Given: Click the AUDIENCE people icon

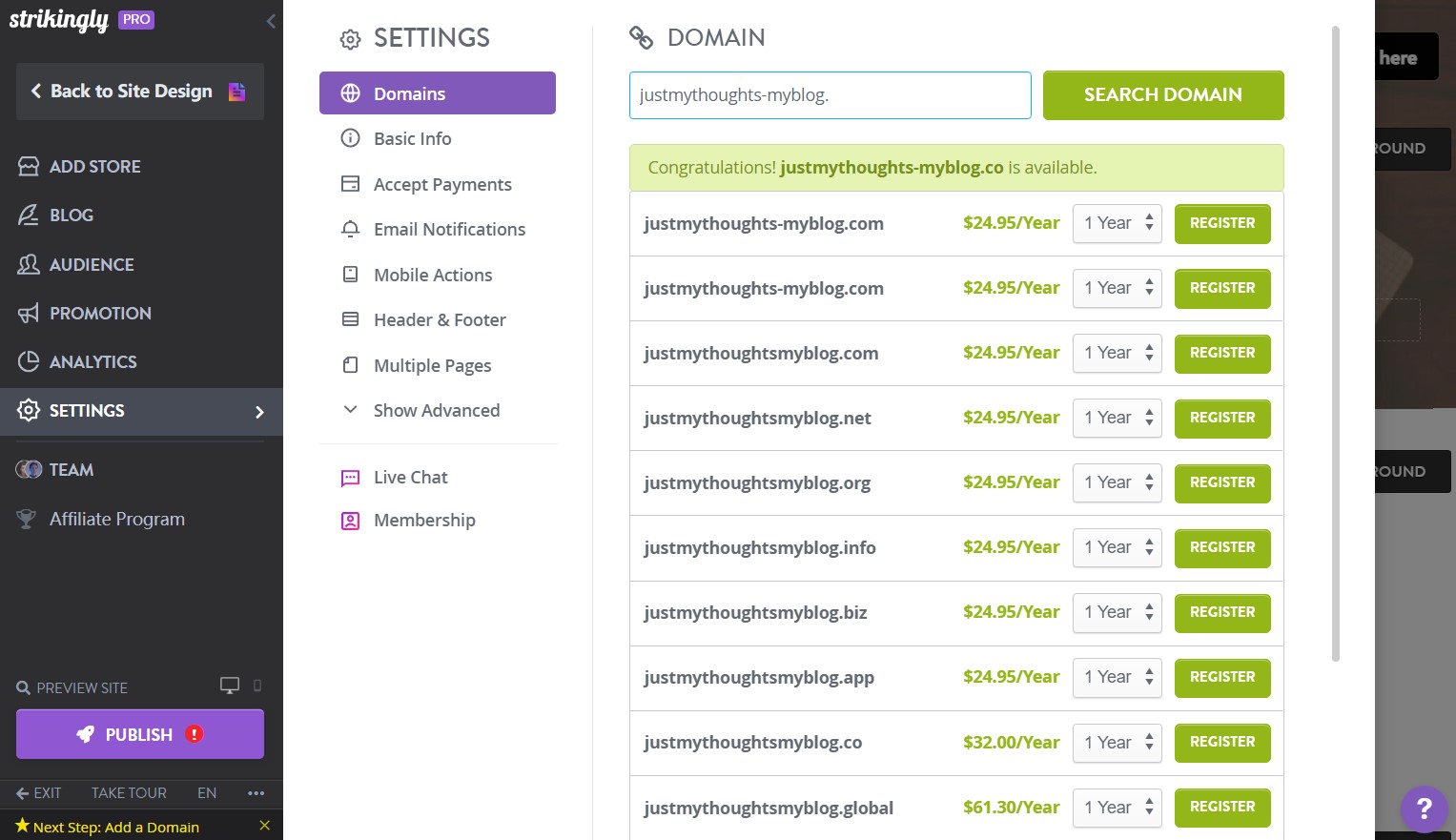Looking at the screenshot, I should 27,264.
